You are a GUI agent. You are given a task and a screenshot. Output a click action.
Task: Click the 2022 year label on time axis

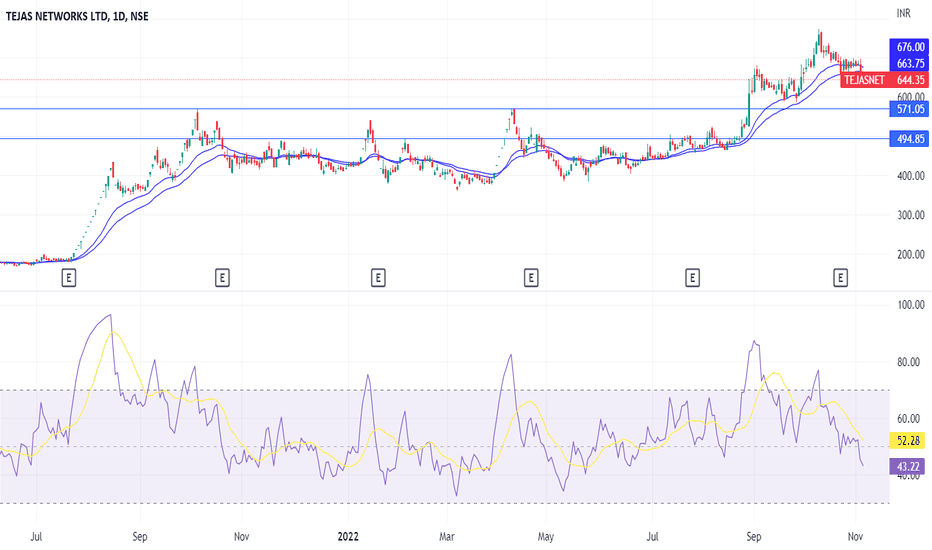[x=348, y=536]
